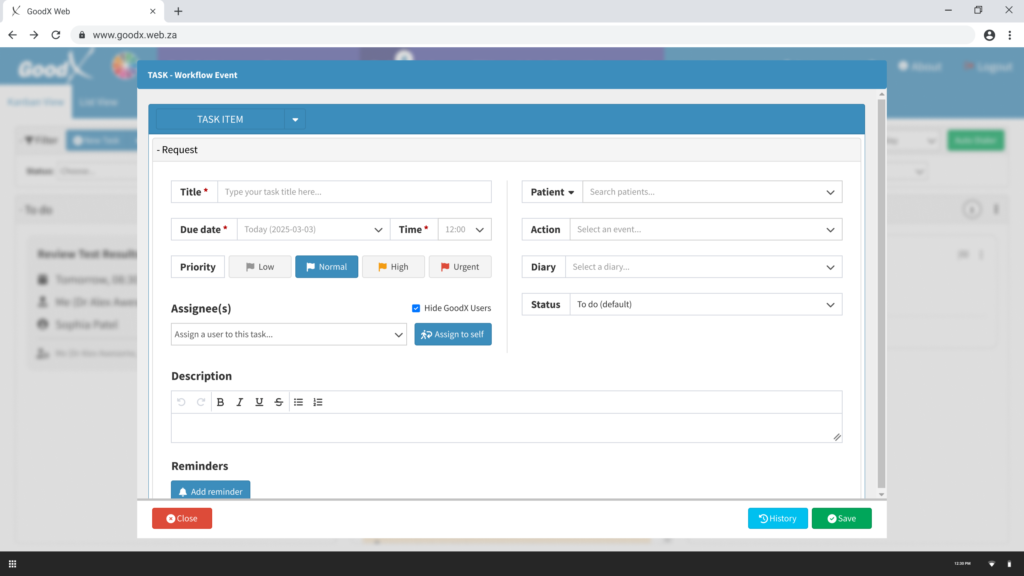Image resolution: width=1024 pixels, height=576 pixels.
Task: Switch to the GoodX Web browser tab
Action: [82, 11]
